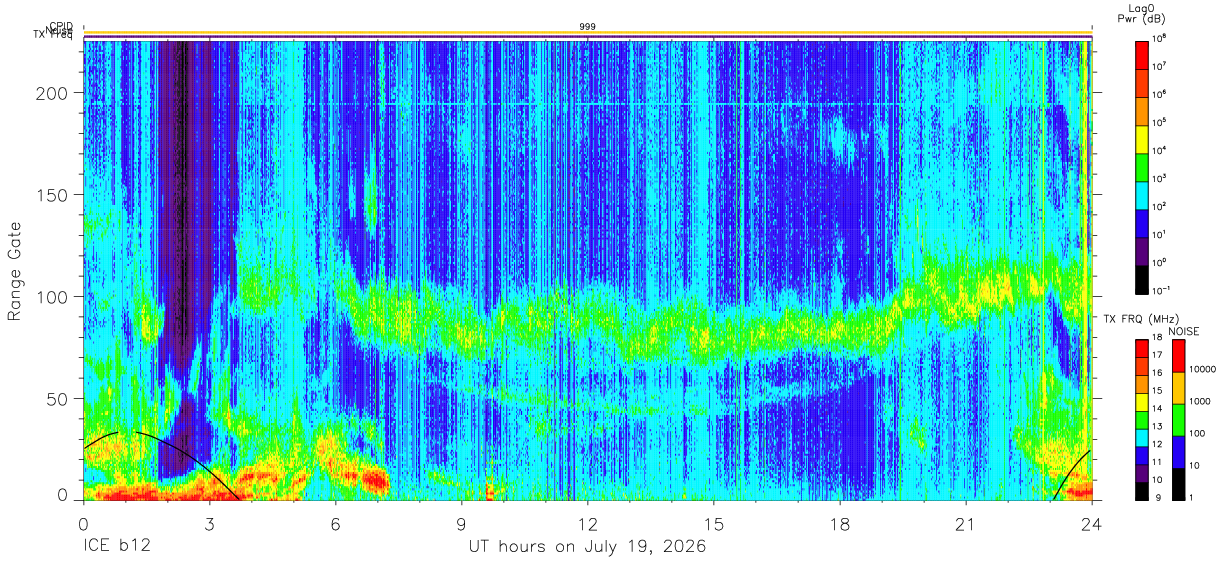Click the red 17–18 MHz TX FRQ segment
The height and width of the screenshot is (567, 1228).
coord(1141,349)
